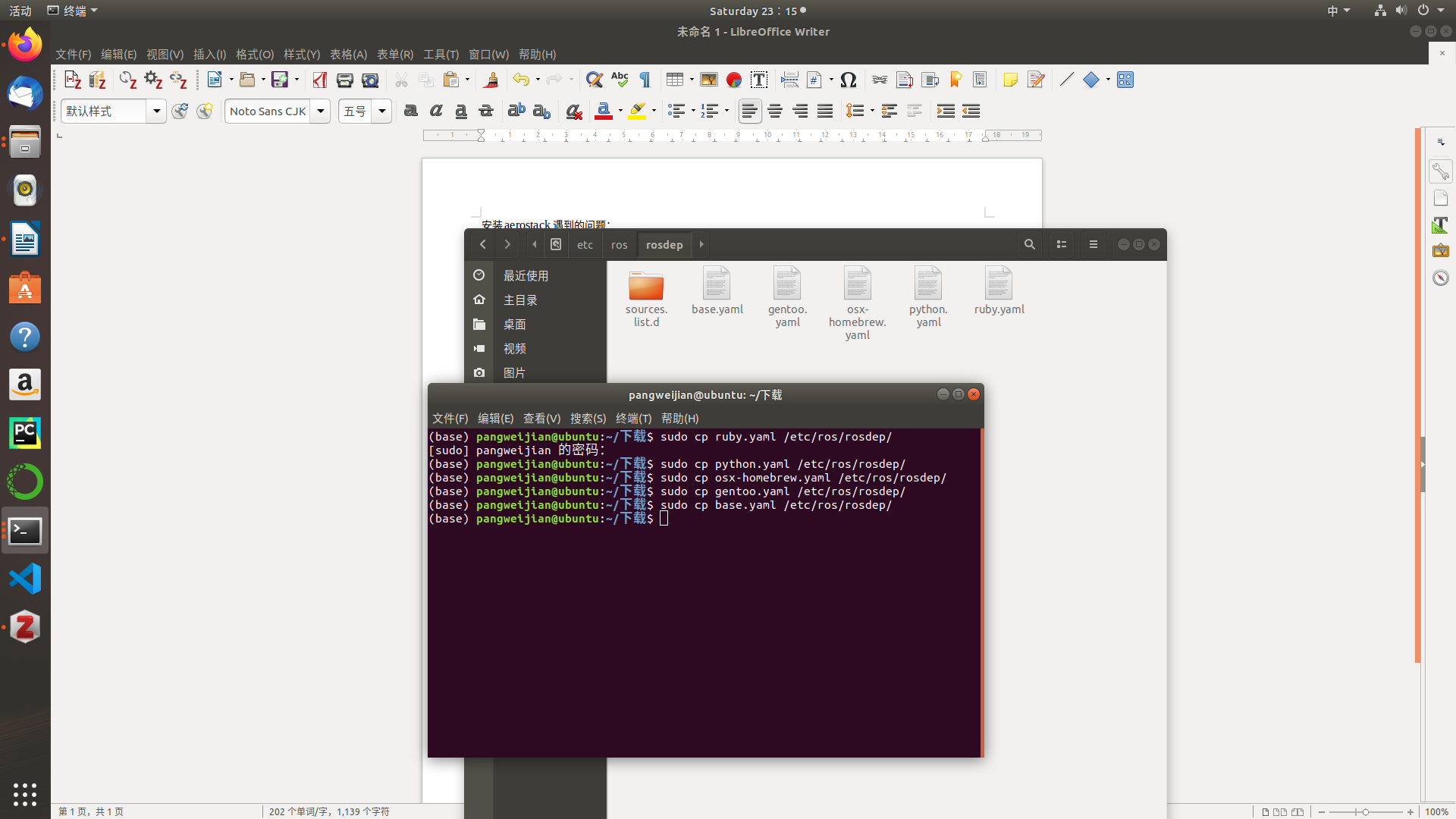Select the Insert Line tool
This screenshot has height=819, width=1456.
pos(1066,80)
